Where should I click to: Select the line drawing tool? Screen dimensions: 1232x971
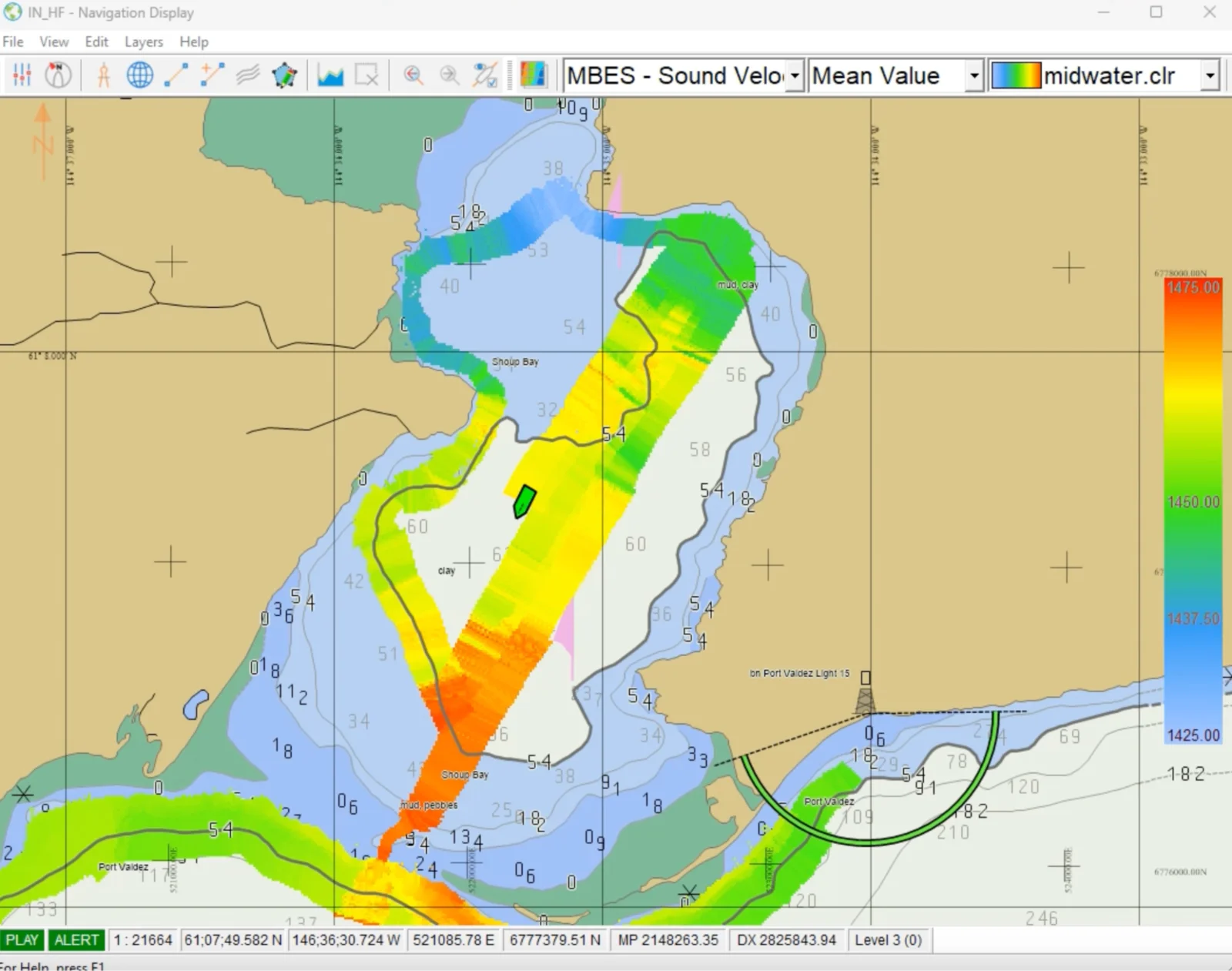(x=176, y=75)
